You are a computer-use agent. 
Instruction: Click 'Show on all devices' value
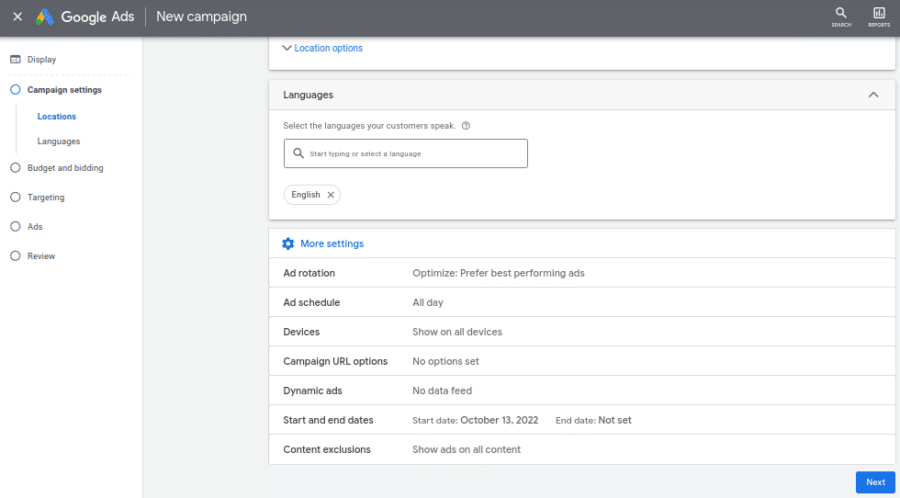click(x=457, y=332)
